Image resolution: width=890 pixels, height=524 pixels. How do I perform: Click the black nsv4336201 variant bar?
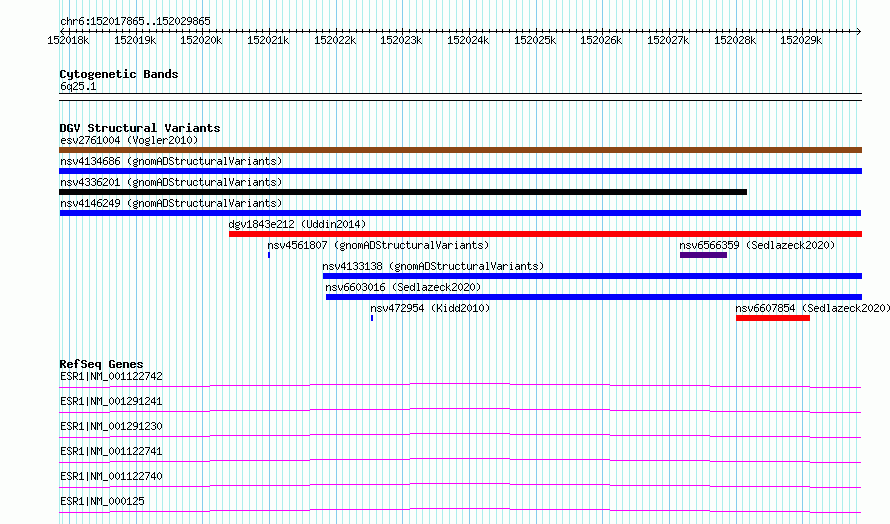[x=403, y=192]
